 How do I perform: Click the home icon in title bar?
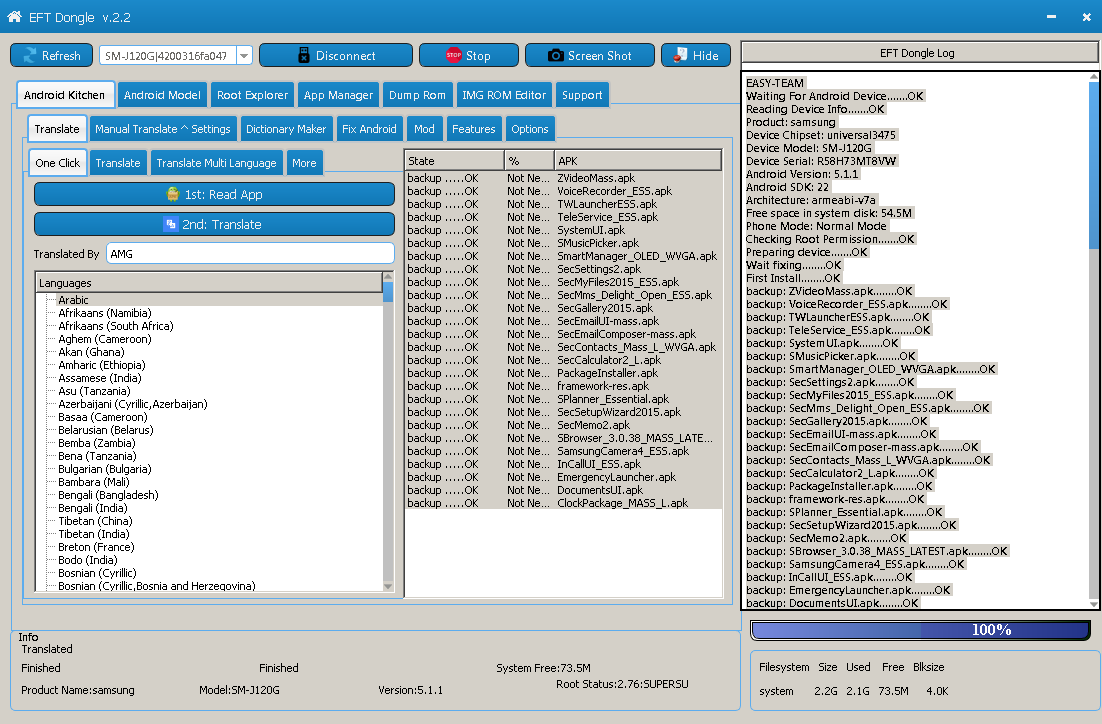[14, 18]
